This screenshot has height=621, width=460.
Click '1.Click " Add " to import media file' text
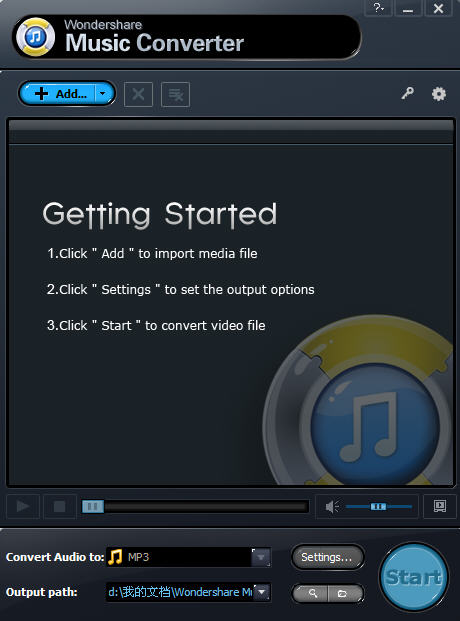(x=152, y=253)
